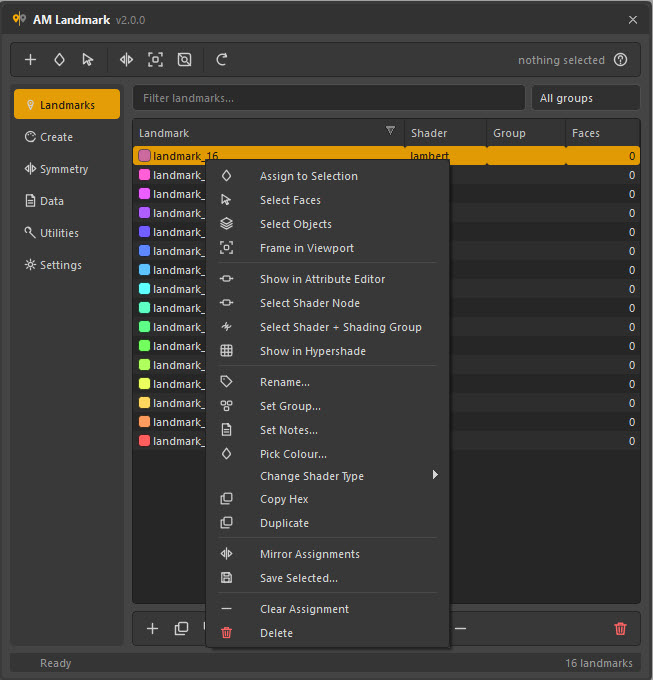The image size is (653, 680).
Task: Close the AM Landmark window
Action: click(633, 20)
